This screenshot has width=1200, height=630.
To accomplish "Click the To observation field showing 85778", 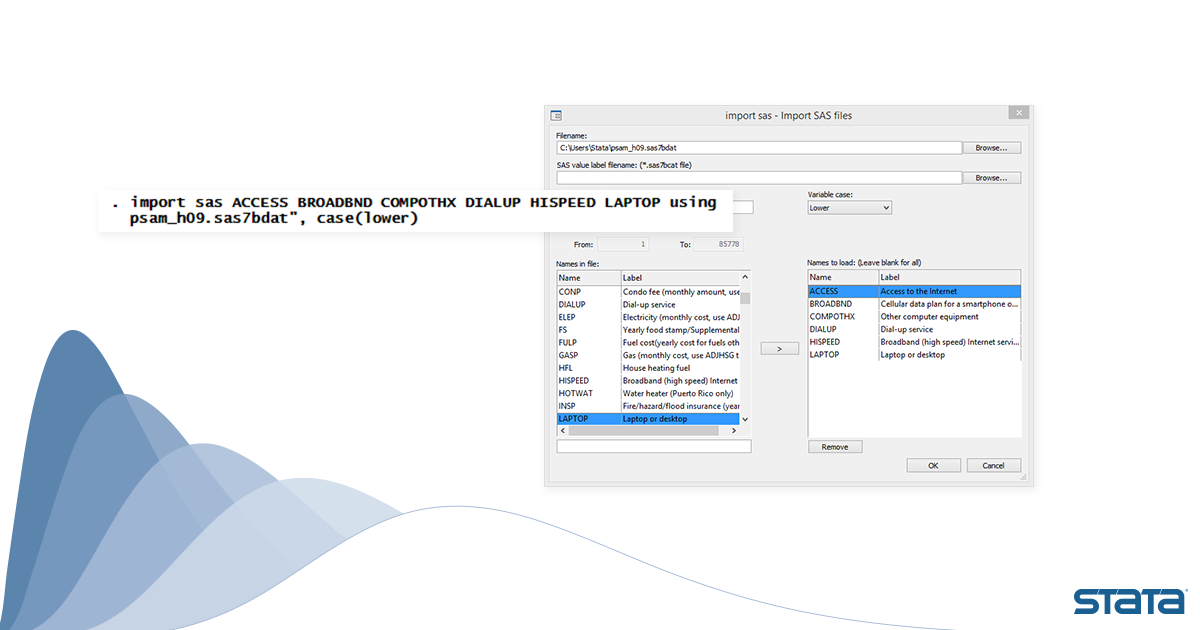I will pyautogui.click(x=717, y=244).
